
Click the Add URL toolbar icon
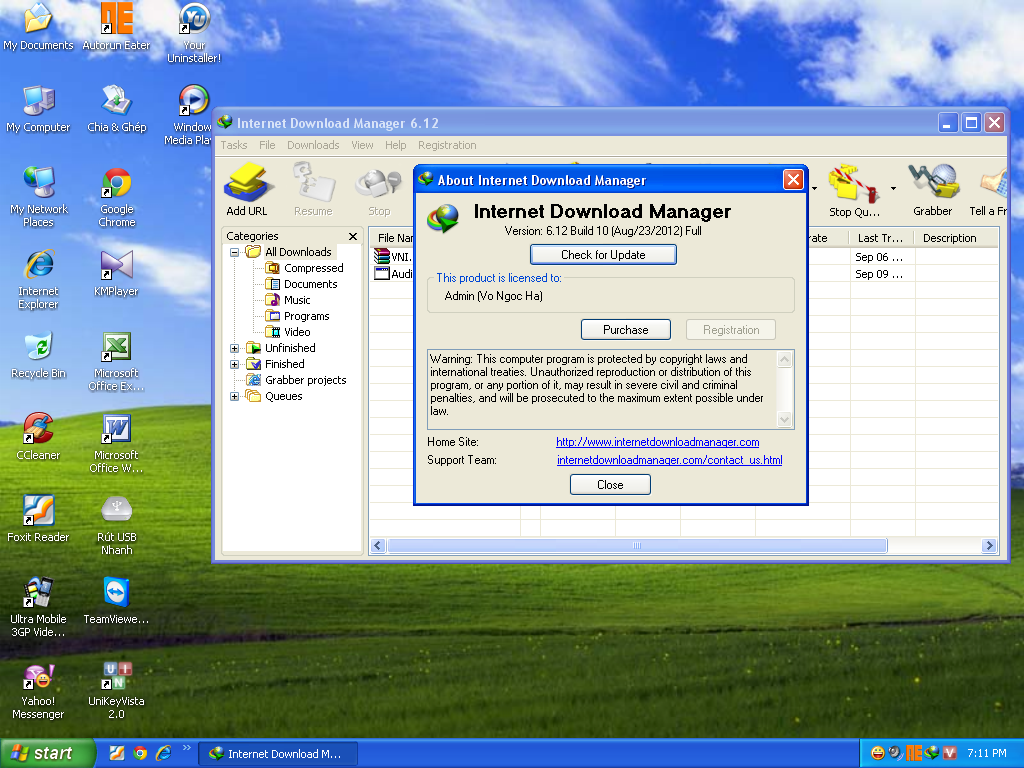246,190
